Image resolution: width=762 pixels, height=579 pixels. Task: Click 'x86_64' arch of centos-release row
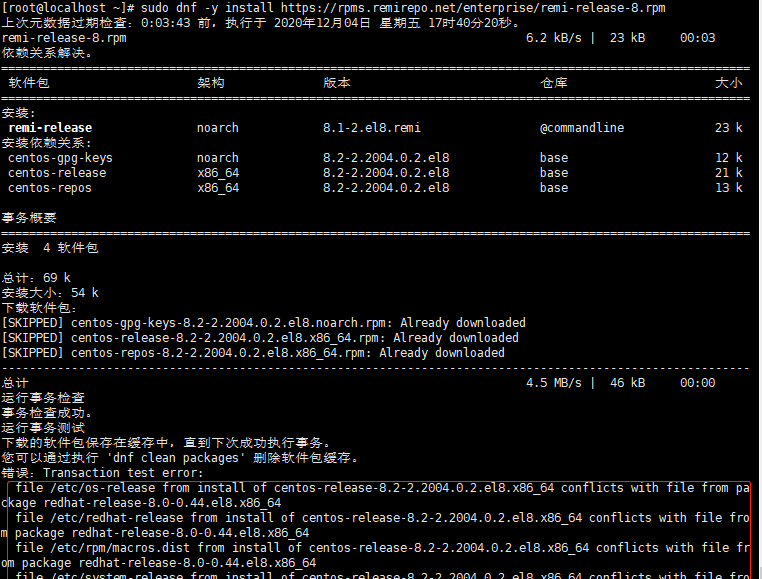(218, 173)
